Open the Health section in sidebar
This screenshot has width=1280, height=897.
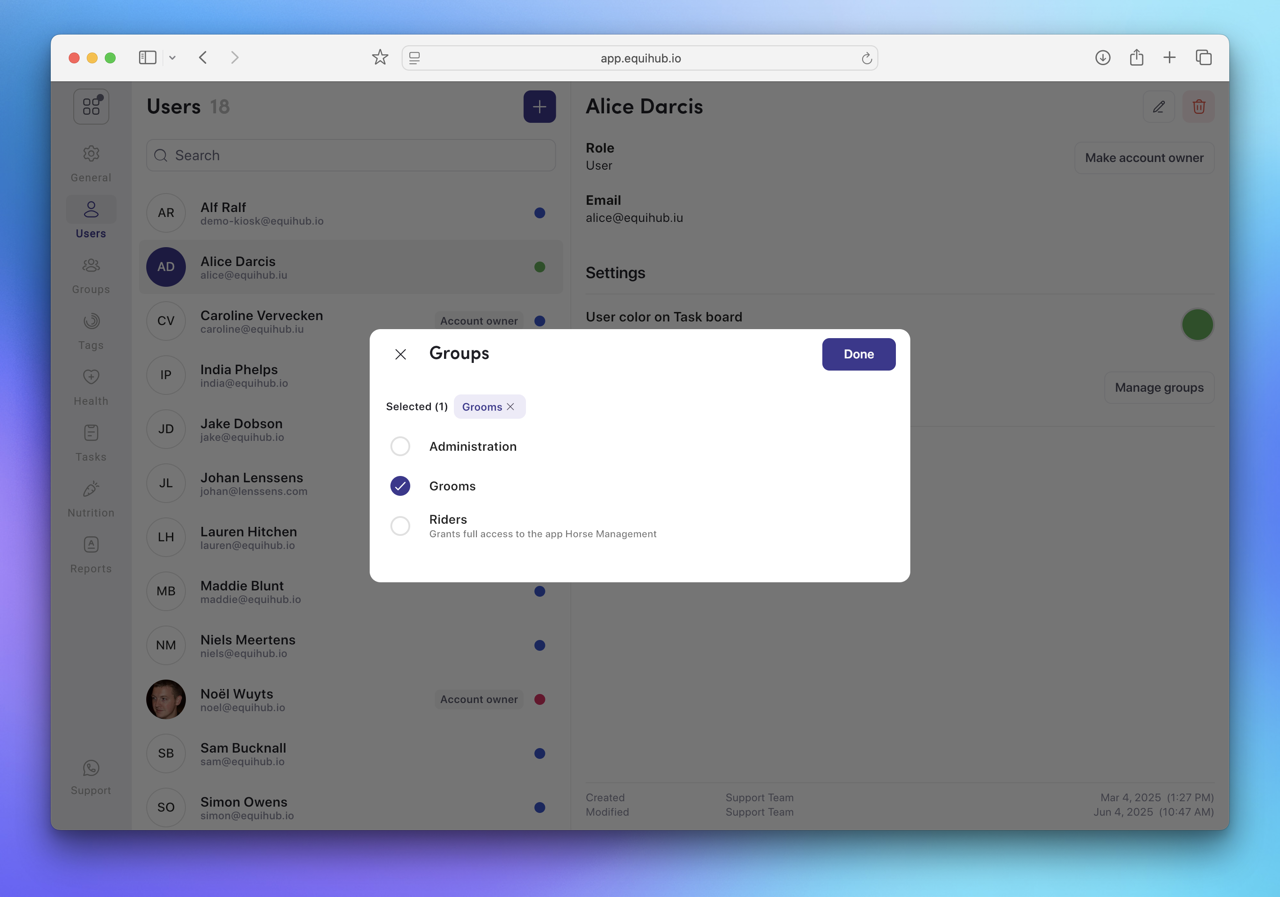[x=91, y=387]
